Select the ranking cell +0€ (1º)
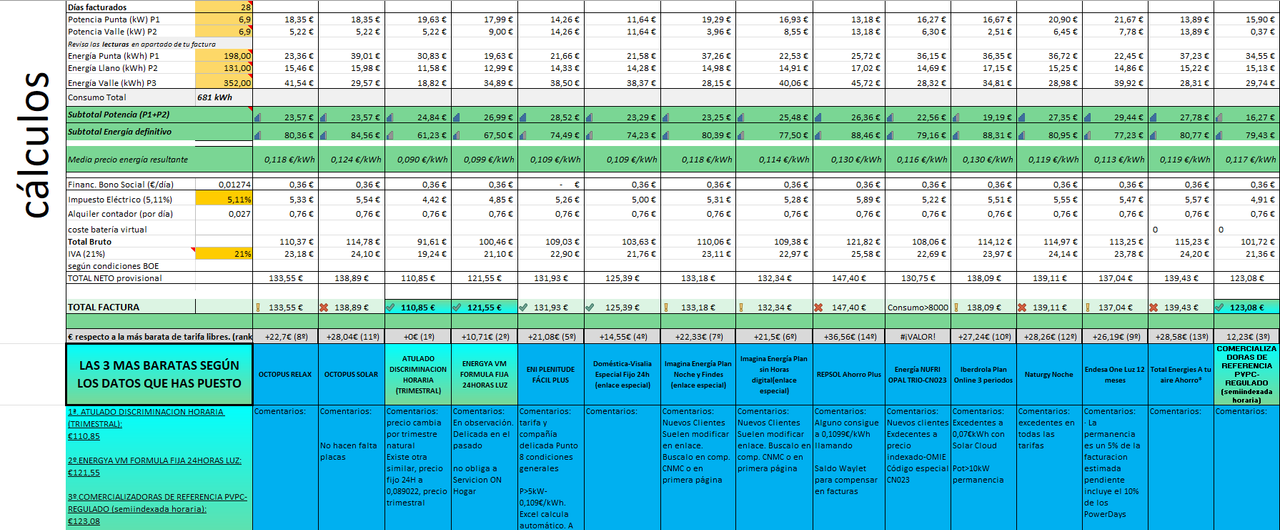This screenshot has height=530, width=1280. click(418, 336)
